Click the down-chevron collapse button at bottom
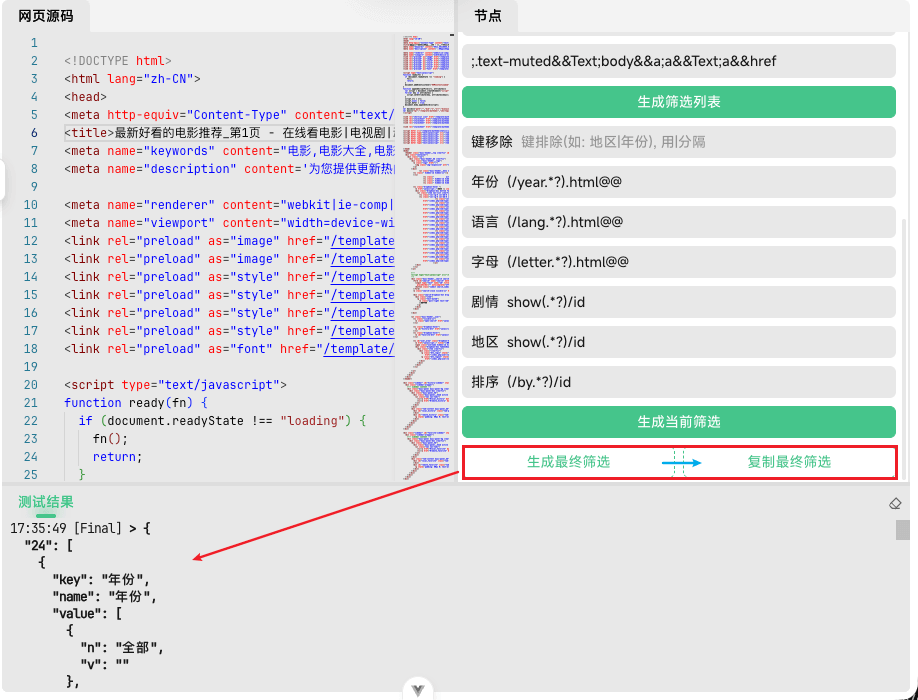918x700 pixels. coord(418,689)
